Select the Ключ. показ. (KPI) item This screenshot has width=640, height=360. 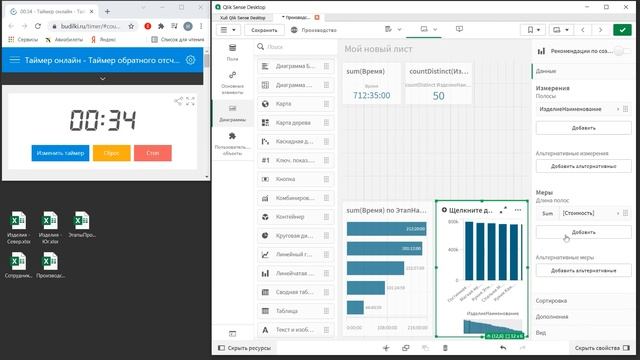click(296, 160)
